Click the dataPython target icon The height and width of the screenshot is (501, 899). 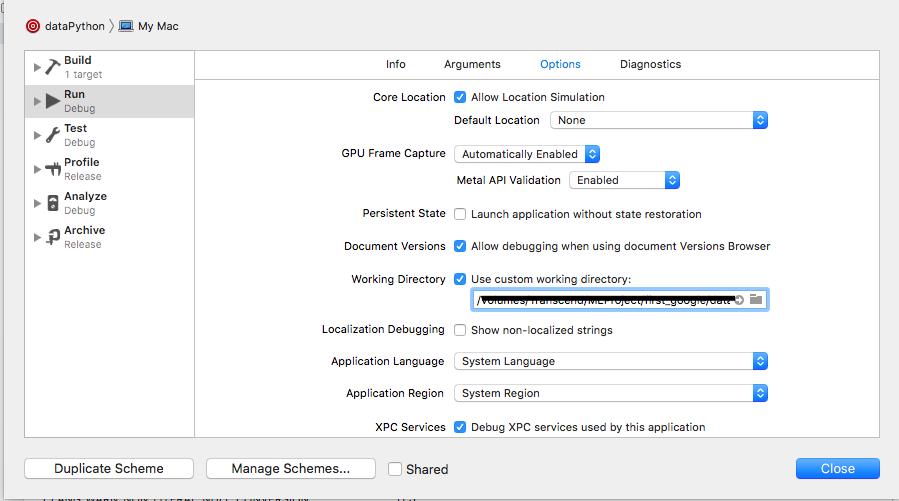[x=33, y=26]
